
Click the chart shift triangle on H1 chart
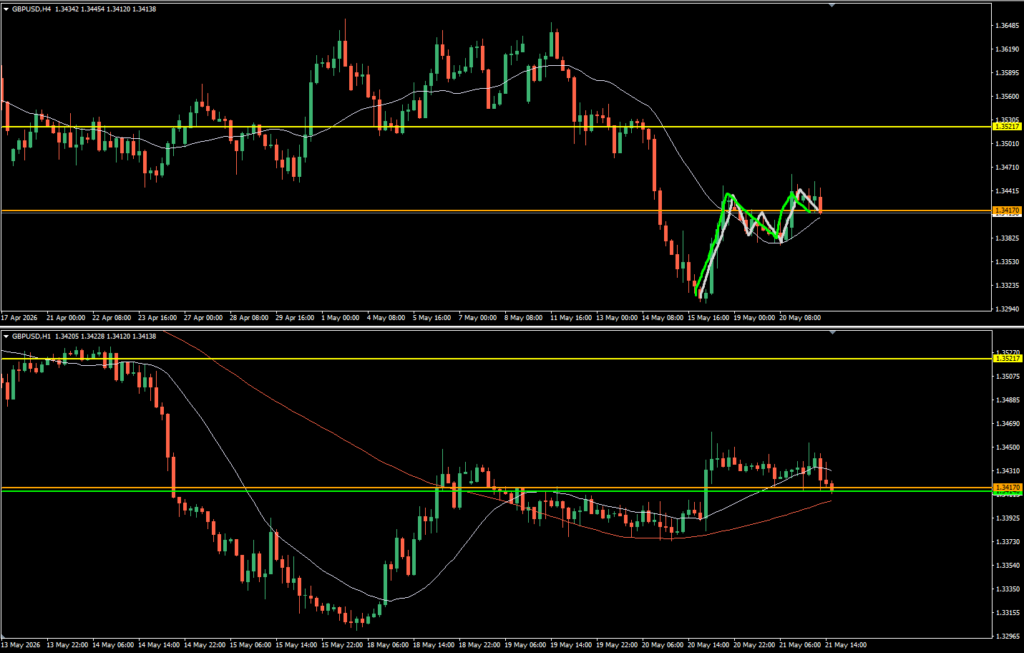click(x=832, y=332)
